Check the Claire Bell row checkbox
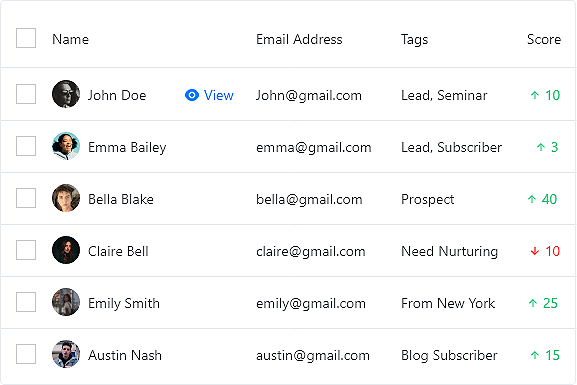 click(26, 250)
